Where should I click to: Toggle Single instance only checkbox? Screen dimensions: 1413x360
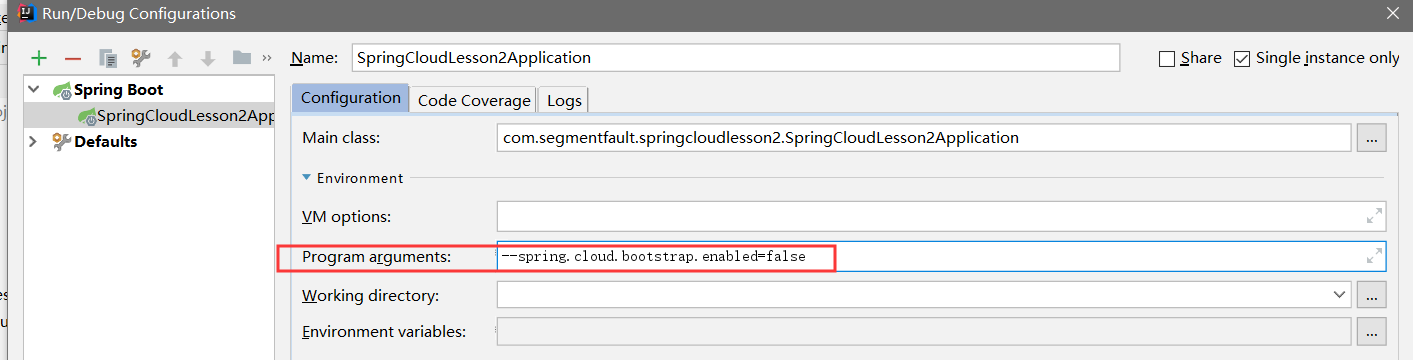(1242, 59)
